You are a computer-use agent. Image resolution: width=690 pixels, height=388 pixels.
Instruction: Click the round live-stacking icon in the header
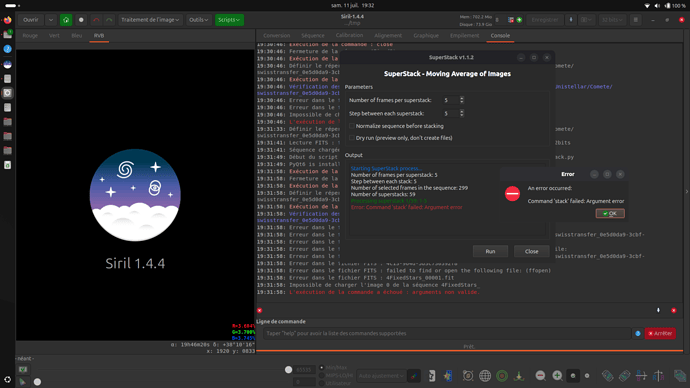coord(81,20)
